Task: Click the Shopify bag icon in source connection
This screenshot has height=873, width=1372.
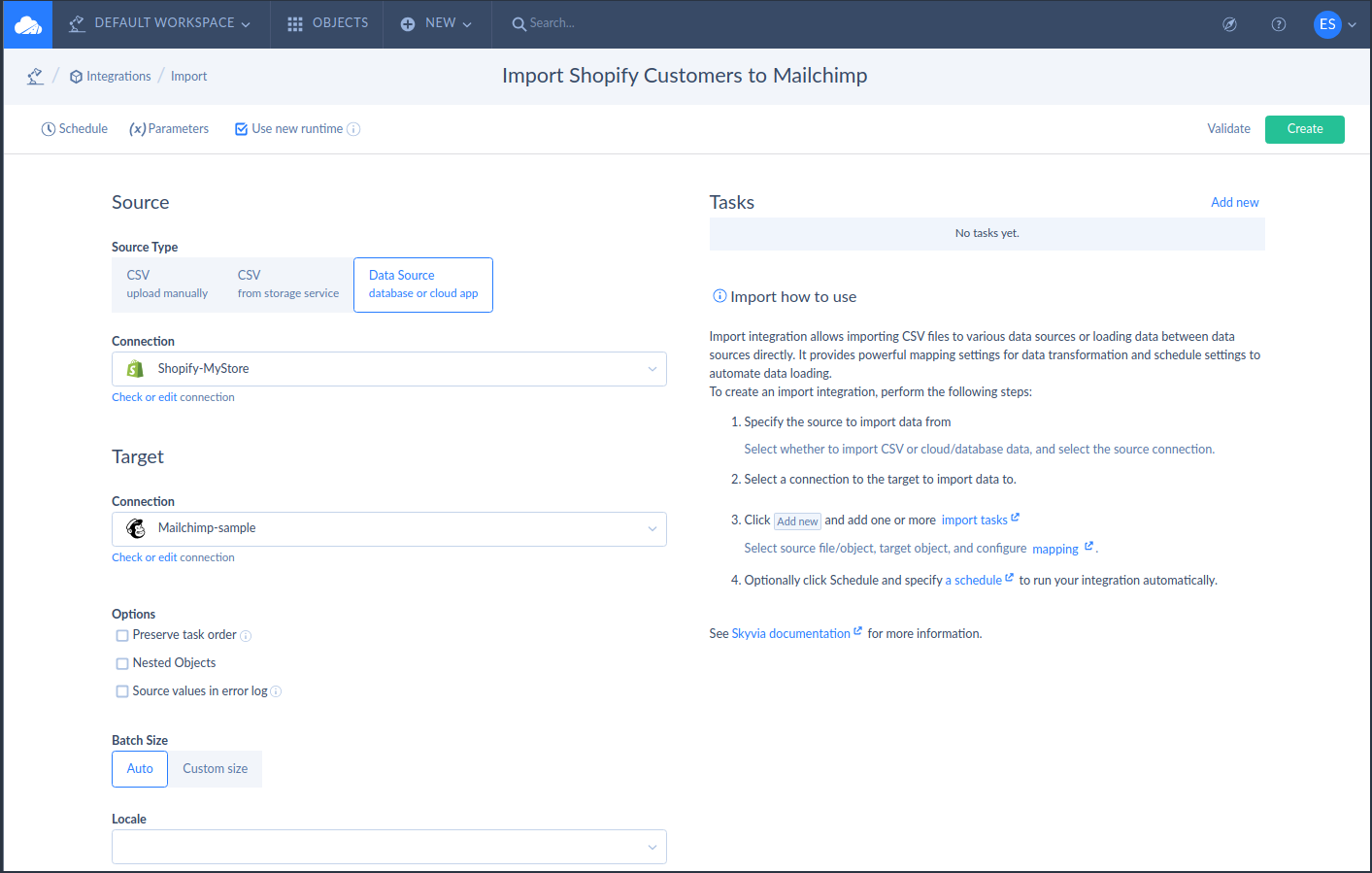Action: pyautogui.click(x=136, y=369)
